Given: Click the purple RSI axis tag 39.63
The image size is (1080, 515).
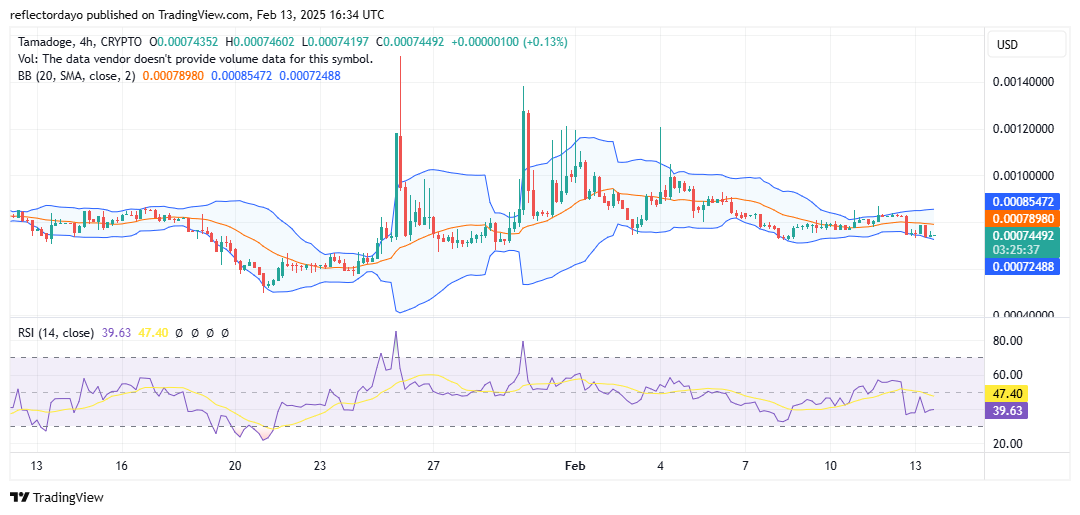Looking at the screenshot, I should pos(1008,412).
